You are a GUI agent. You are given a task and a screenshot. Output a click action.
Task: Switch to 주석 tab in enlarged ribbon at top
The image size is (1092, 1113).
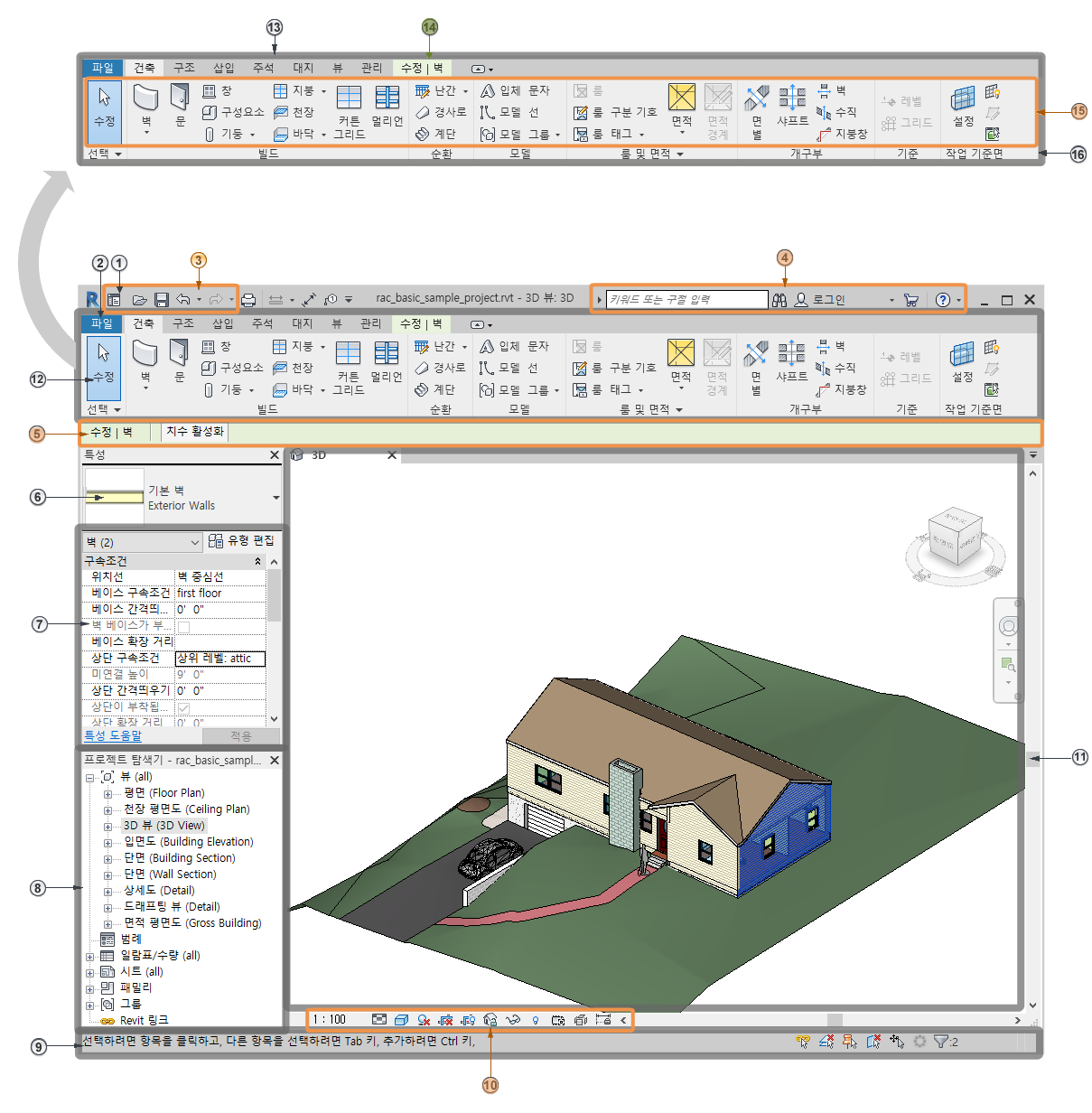click(x=263, y=68)
